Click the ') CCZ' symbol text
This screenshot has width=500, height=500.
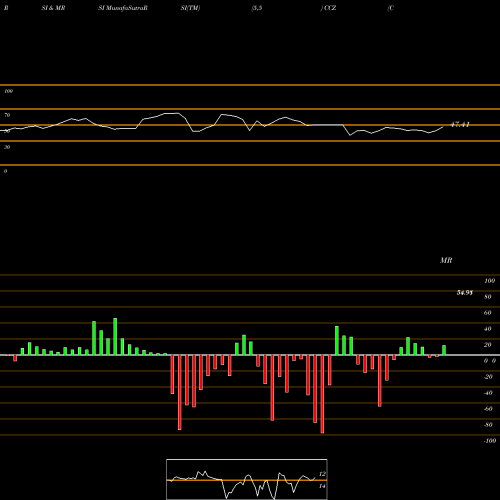click(x=328, y=8)
